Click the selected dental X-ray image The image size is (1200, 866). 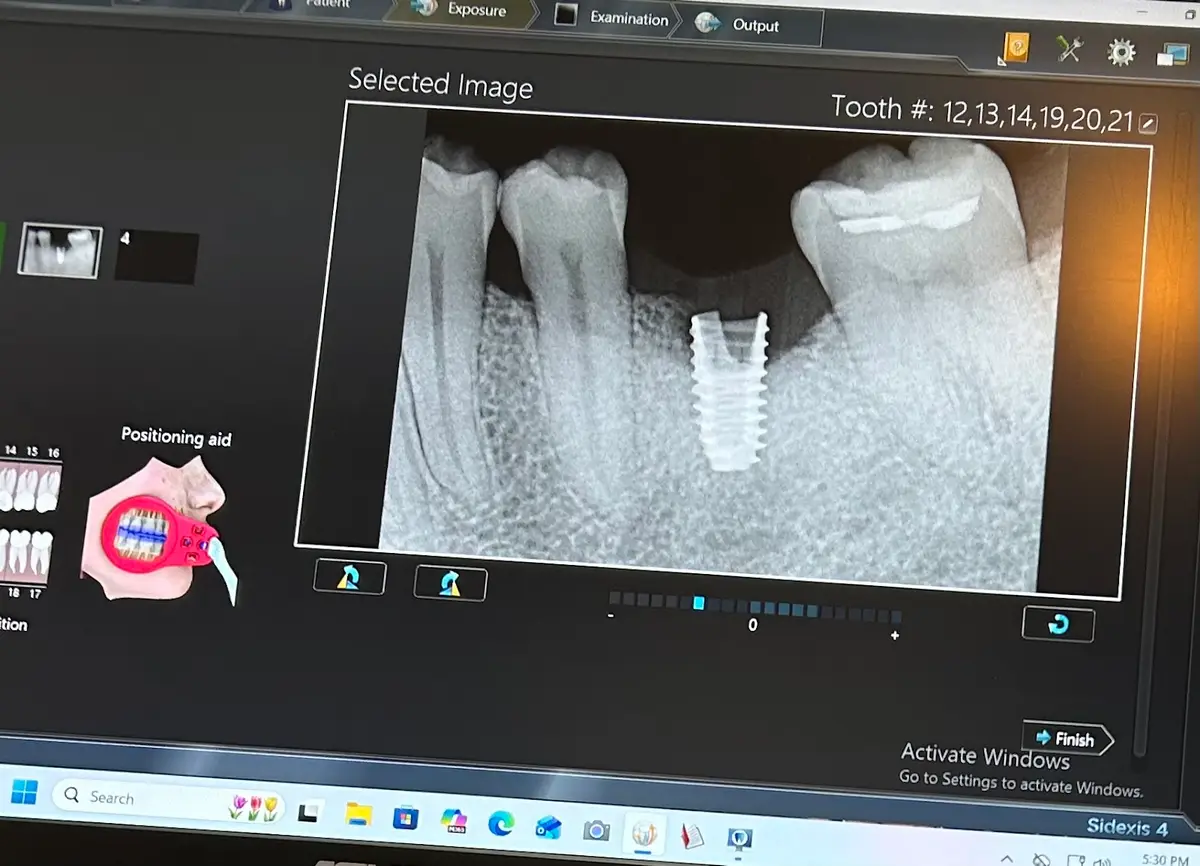pos(723,350)
